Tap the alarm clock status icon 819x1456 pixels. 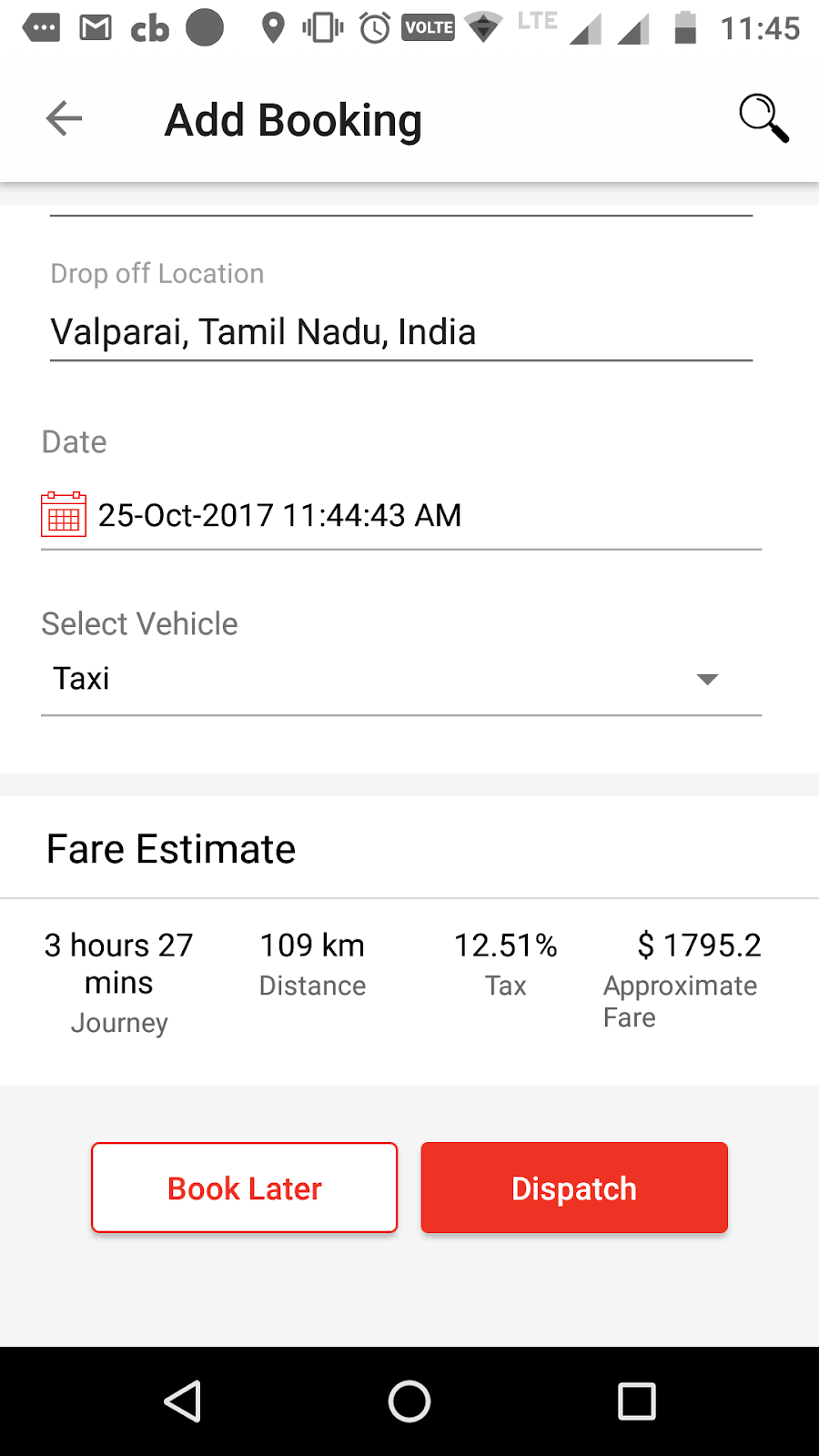375,28
